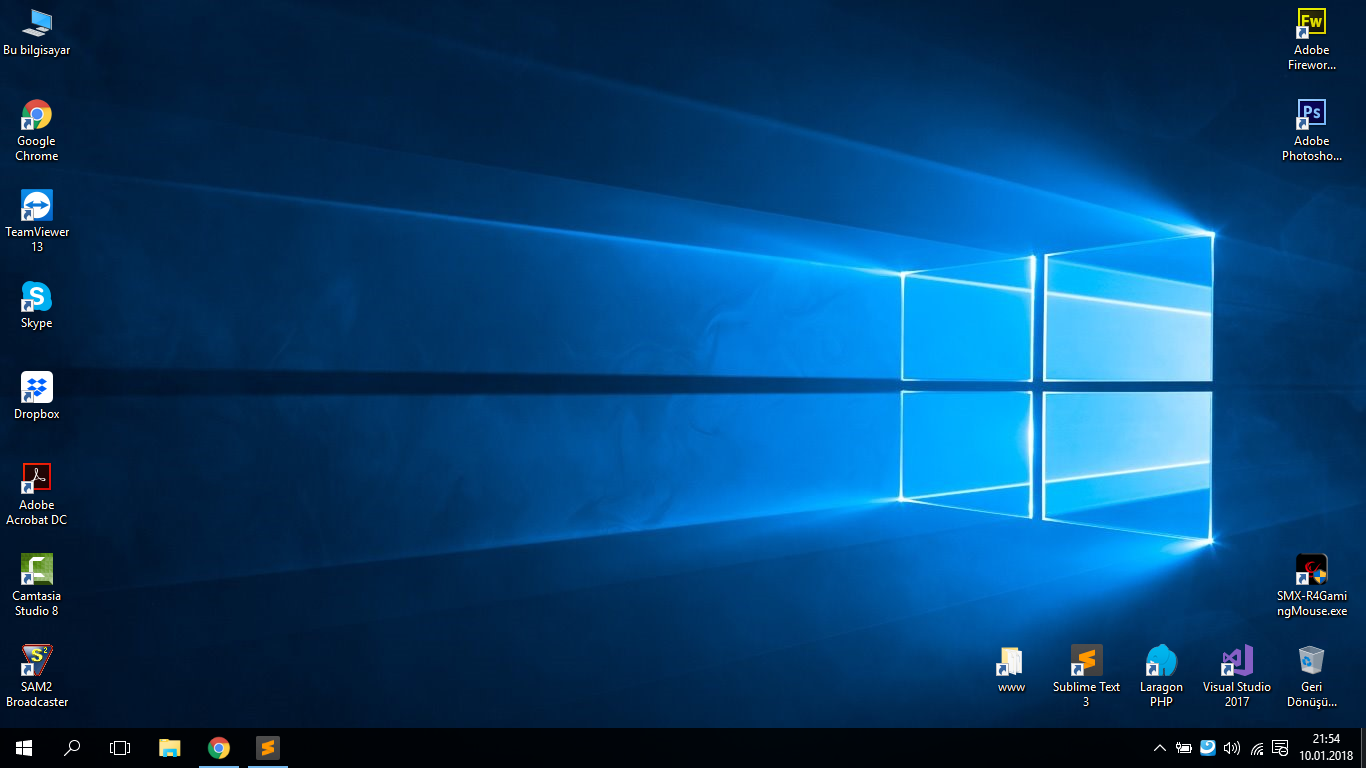The height and width of the screenshot is (768, 1366).
Task: Select the Skype desktop shortcut
Action: pos(37,305)
